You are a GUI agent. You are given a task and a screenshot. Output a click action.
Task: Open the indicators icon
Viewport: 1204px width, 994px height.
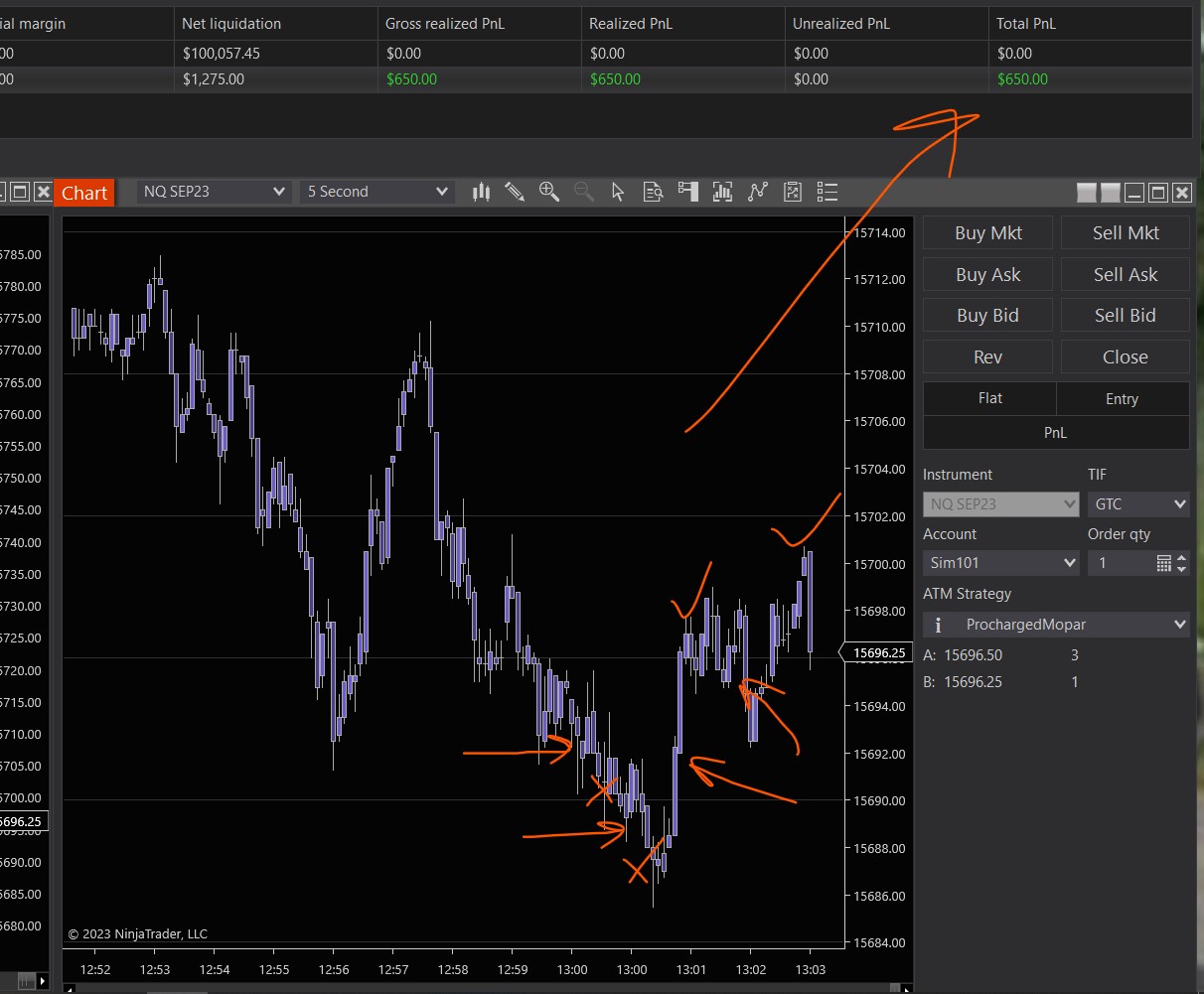(758, 192)
